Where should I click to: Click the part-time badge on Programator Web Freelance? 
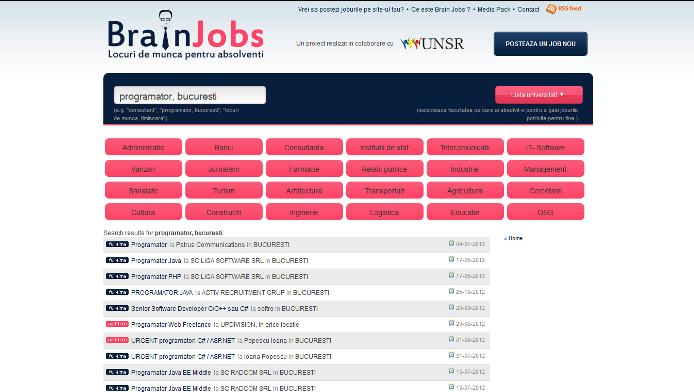tap(117, 324)
